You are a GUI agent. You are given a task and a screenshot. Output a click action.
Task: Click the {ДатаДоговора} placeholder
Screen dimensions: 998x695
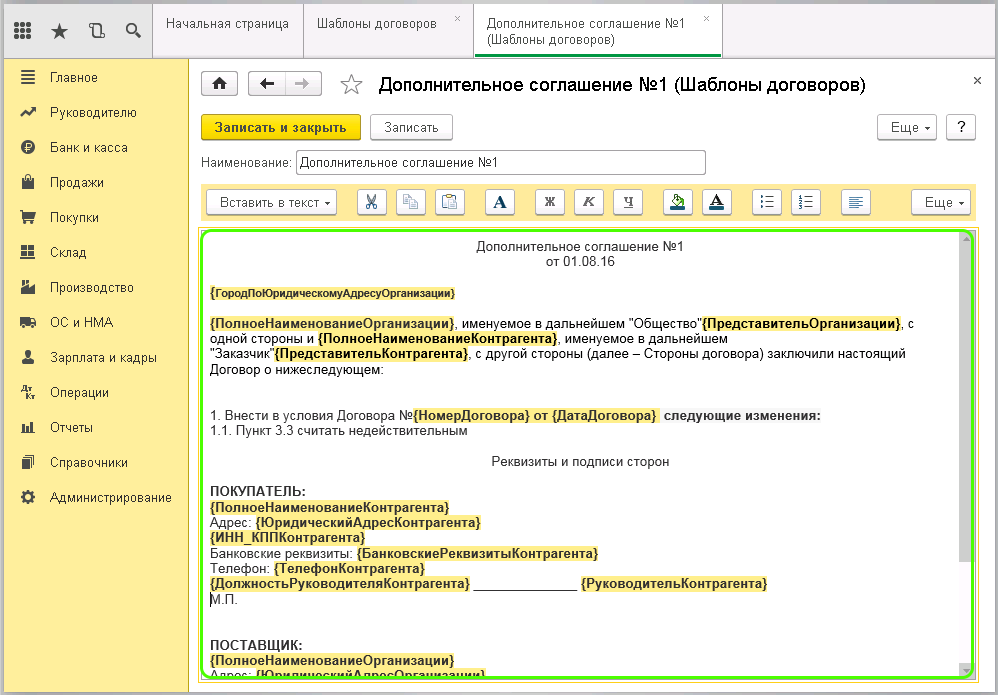pos(604,416)
